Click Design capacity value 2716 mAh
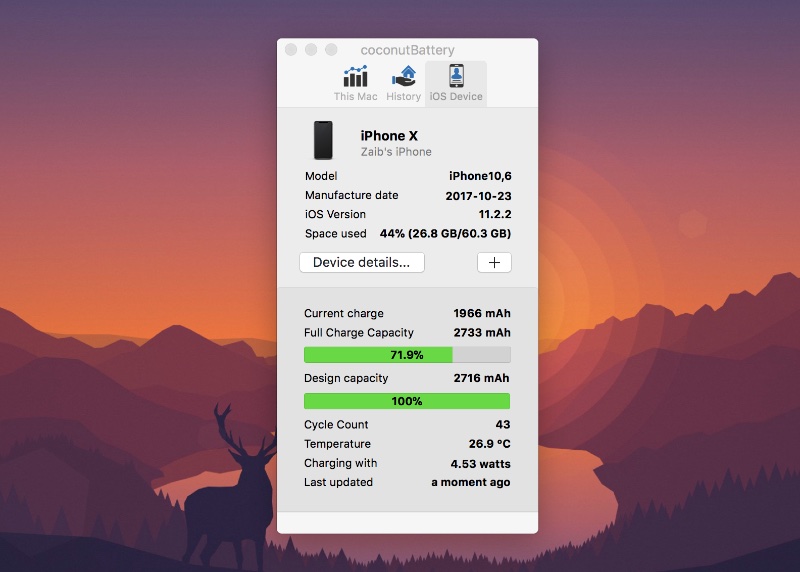The image size is (800, 572). tap(482, 378)
